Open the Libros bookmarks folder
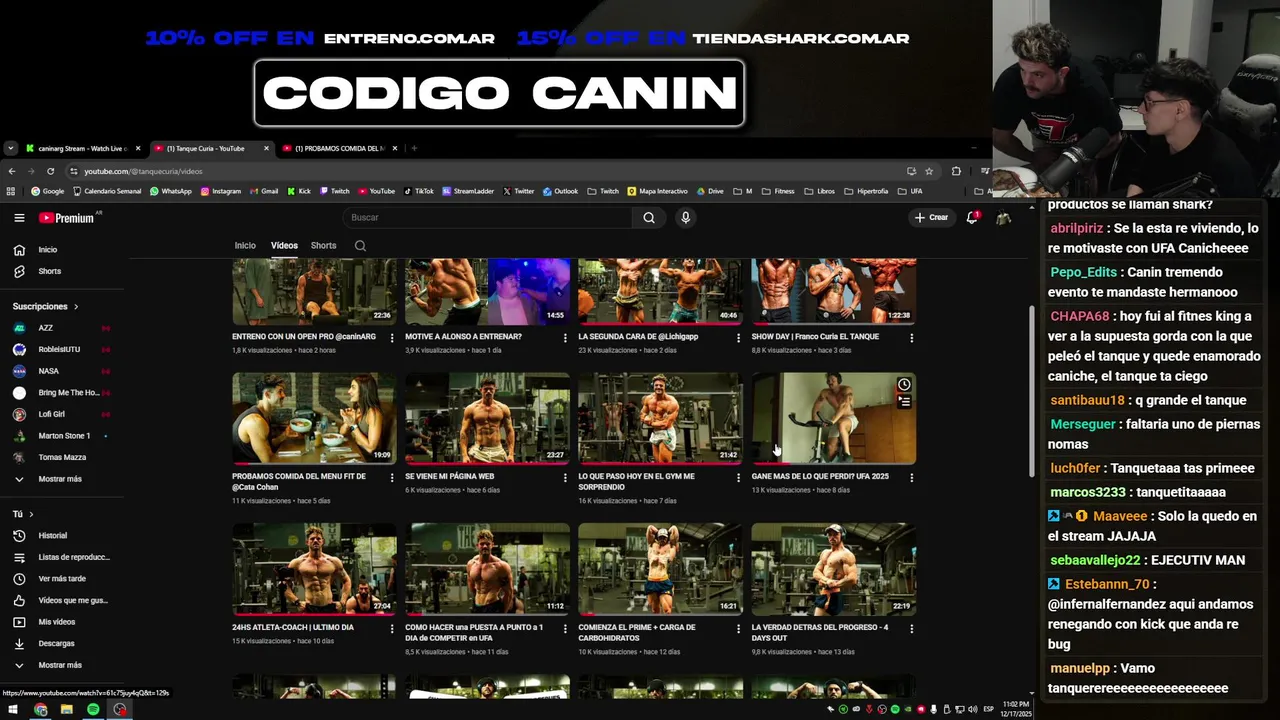 tap(819, 191)
